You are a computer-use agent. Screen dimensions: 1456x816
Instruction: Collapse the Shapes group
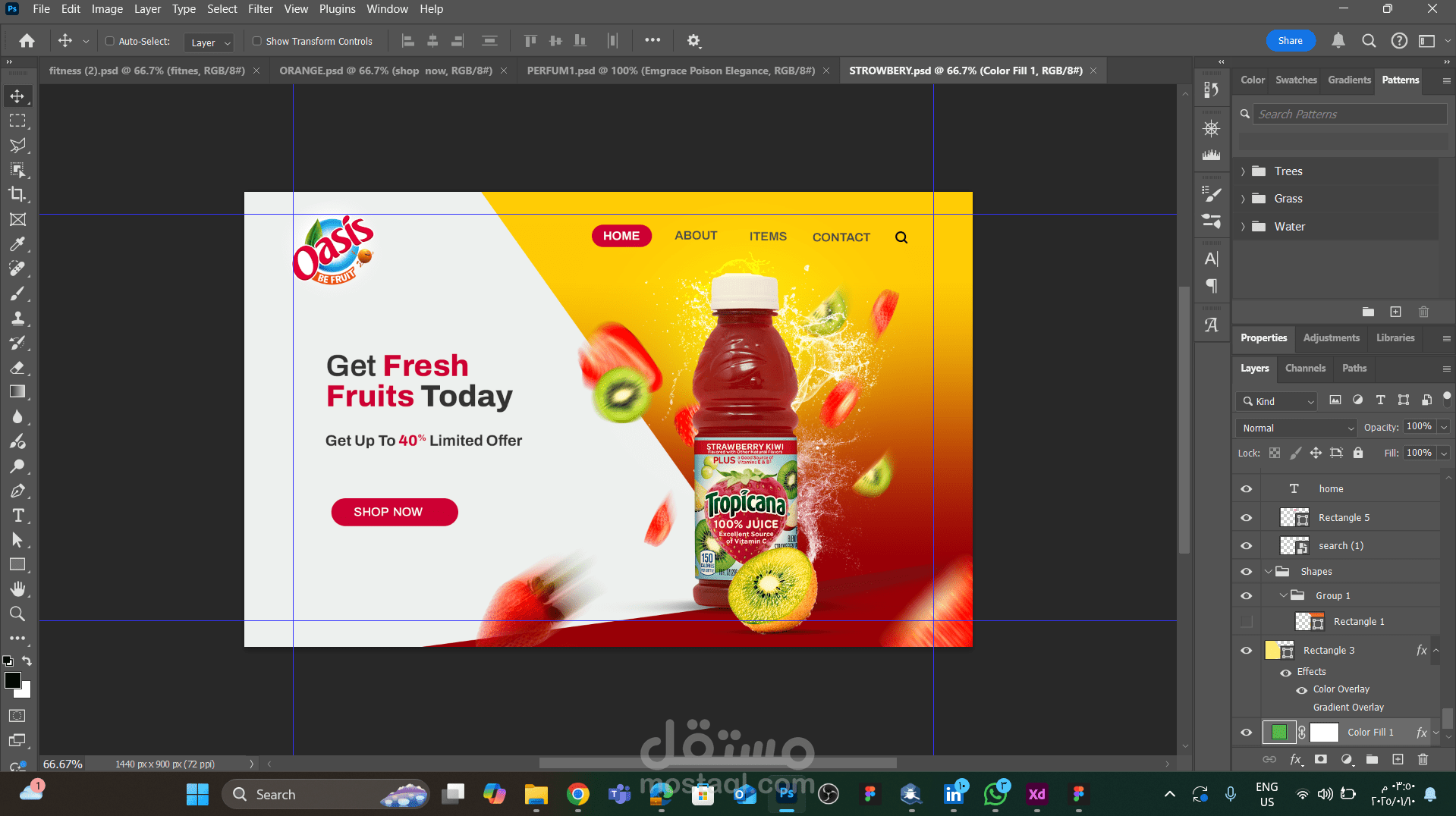[1269, 572]
